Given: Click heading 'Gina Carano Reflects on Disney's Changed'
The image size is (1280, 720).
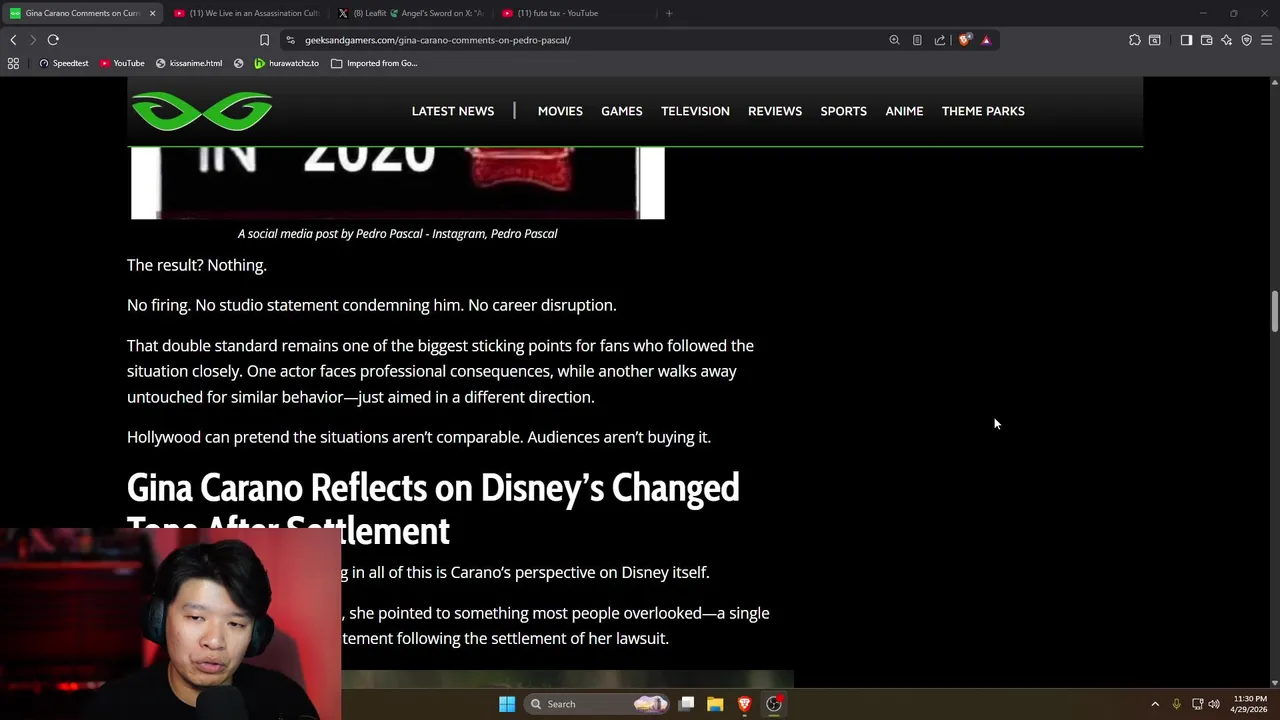Looking at the screenshot, I should click(433, 488).
